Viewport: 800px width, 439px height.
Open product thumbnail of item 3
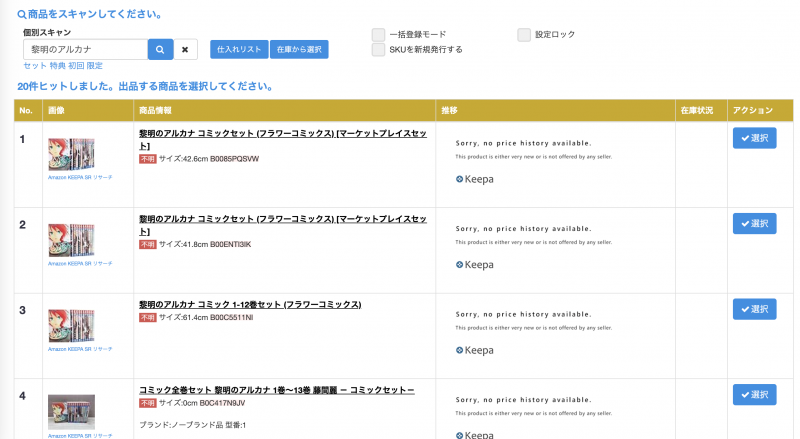71,325
